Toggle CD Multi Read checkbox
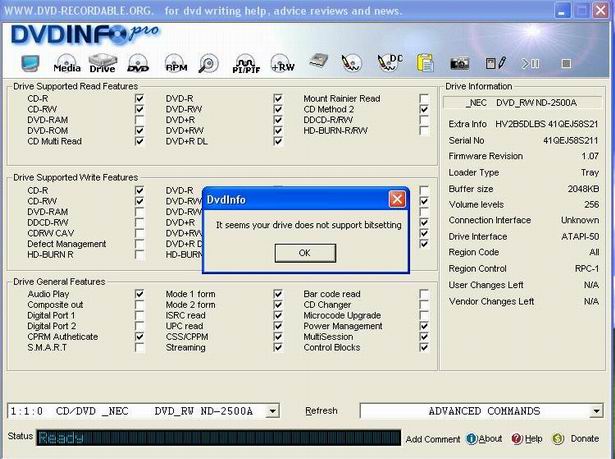The width and height of the screenshot is (615, 459). point(139,141)
